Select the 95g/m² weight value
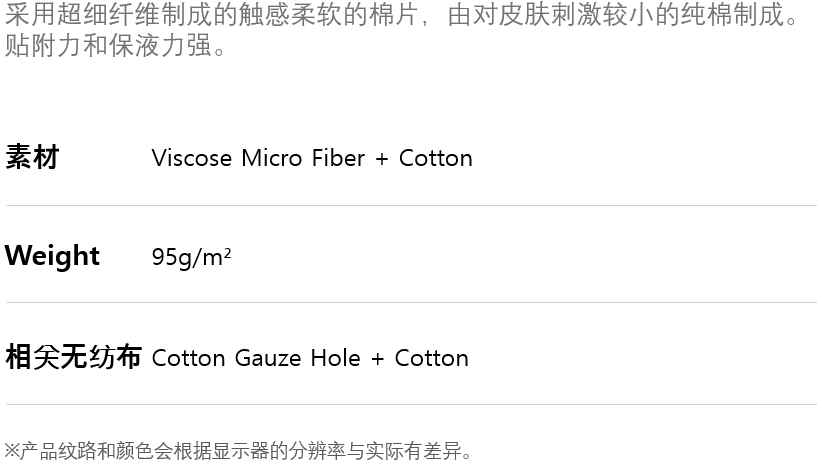The image size is (822, 464). click(x=191, y=257)
